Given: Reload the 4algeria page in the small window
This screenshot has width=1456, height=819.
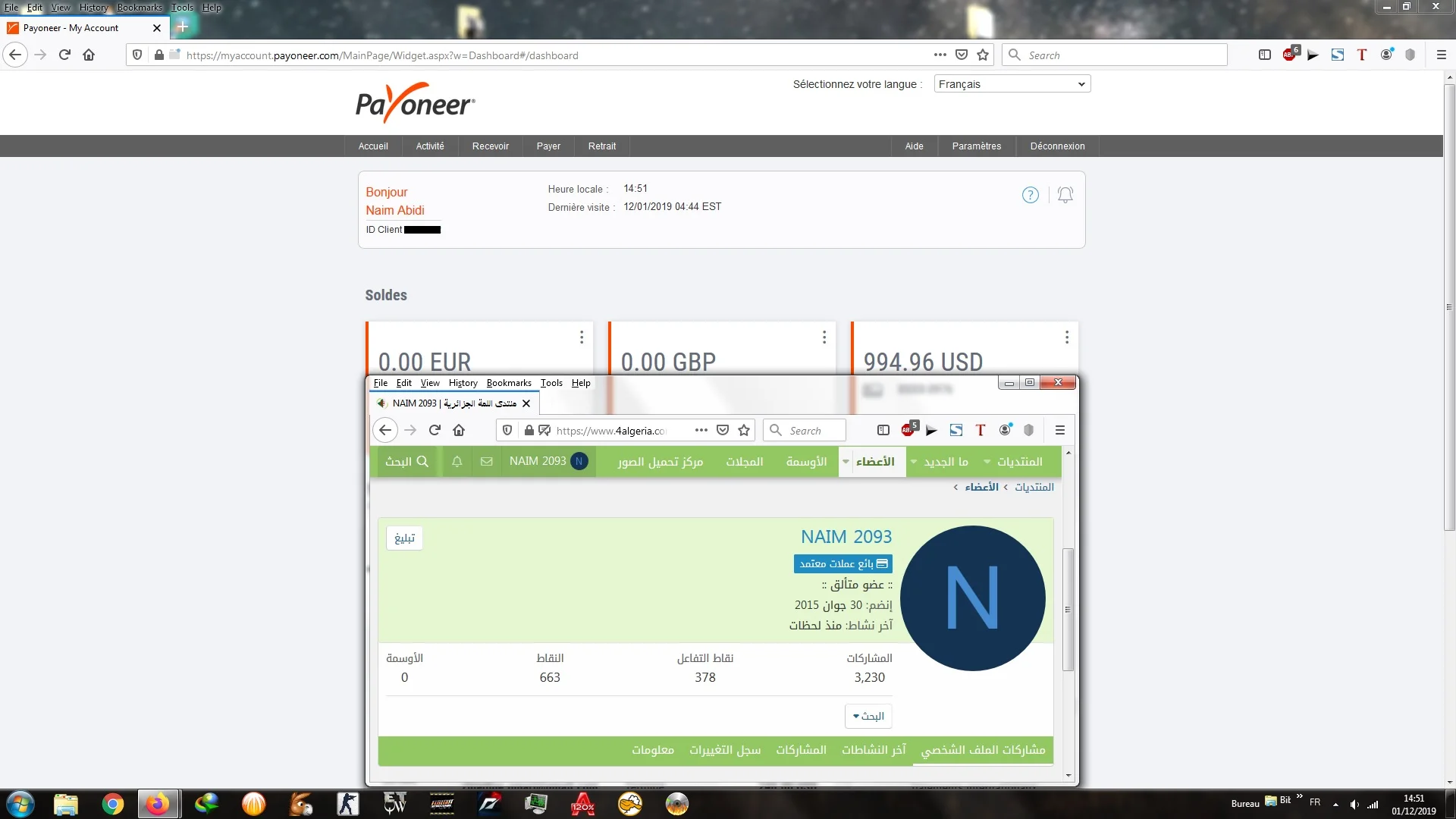Looking at the screenshot, I should (x=435, y=430).
